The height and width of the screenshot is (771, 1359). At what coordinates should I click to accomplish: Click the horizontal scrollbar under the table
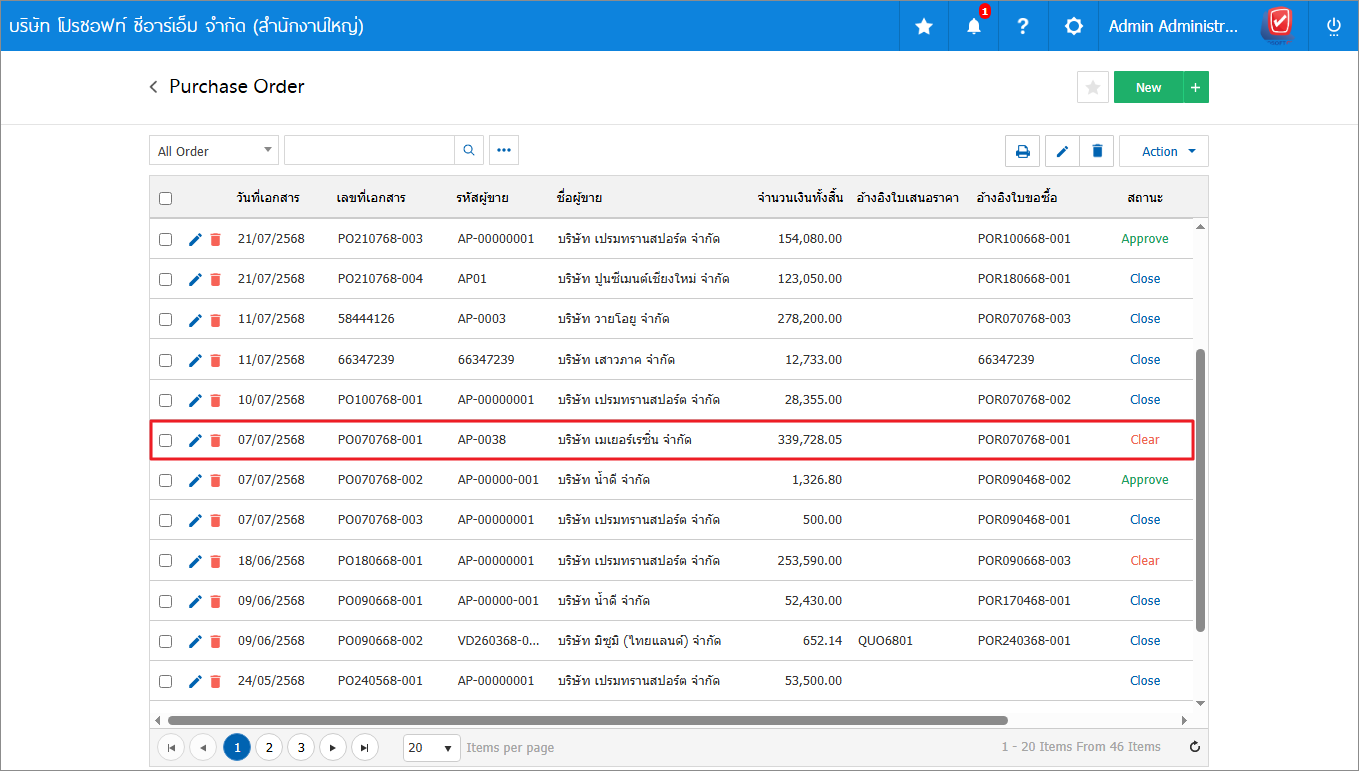(587, 720)
